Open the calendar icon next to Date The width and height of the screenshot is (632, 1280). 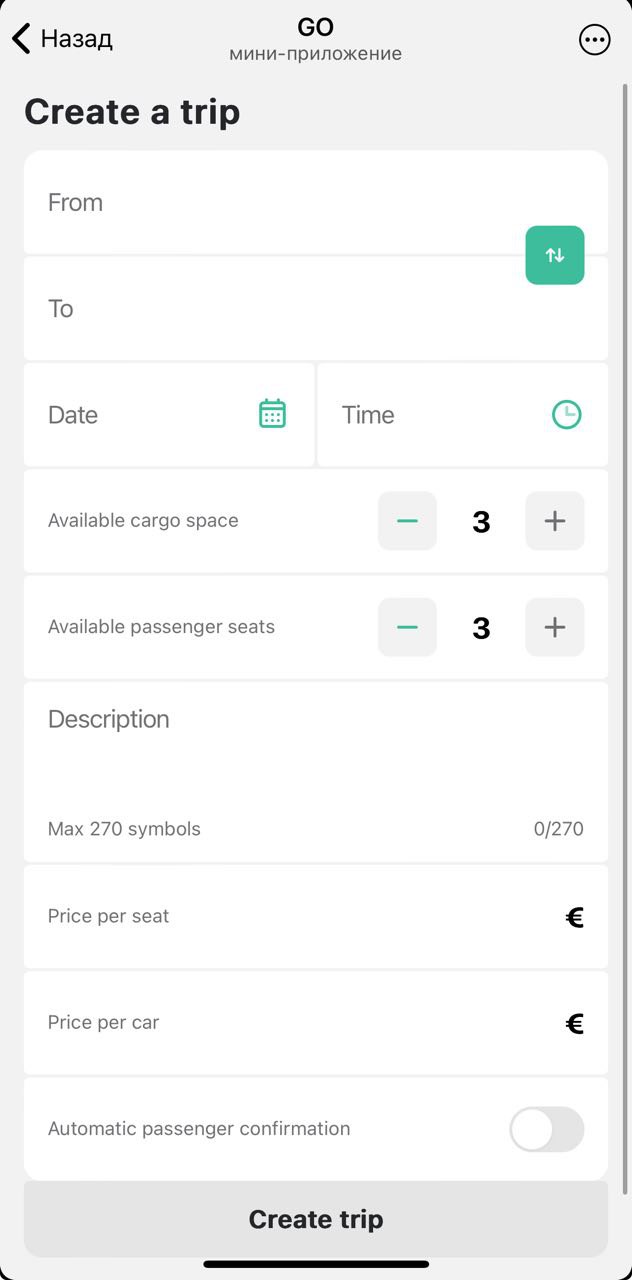point(271,414)
